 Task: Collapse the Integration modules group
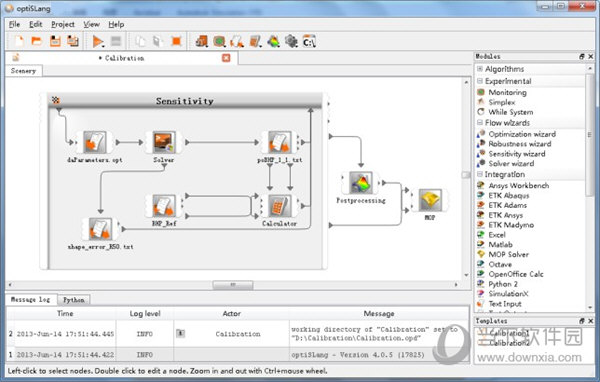[480, 174]
